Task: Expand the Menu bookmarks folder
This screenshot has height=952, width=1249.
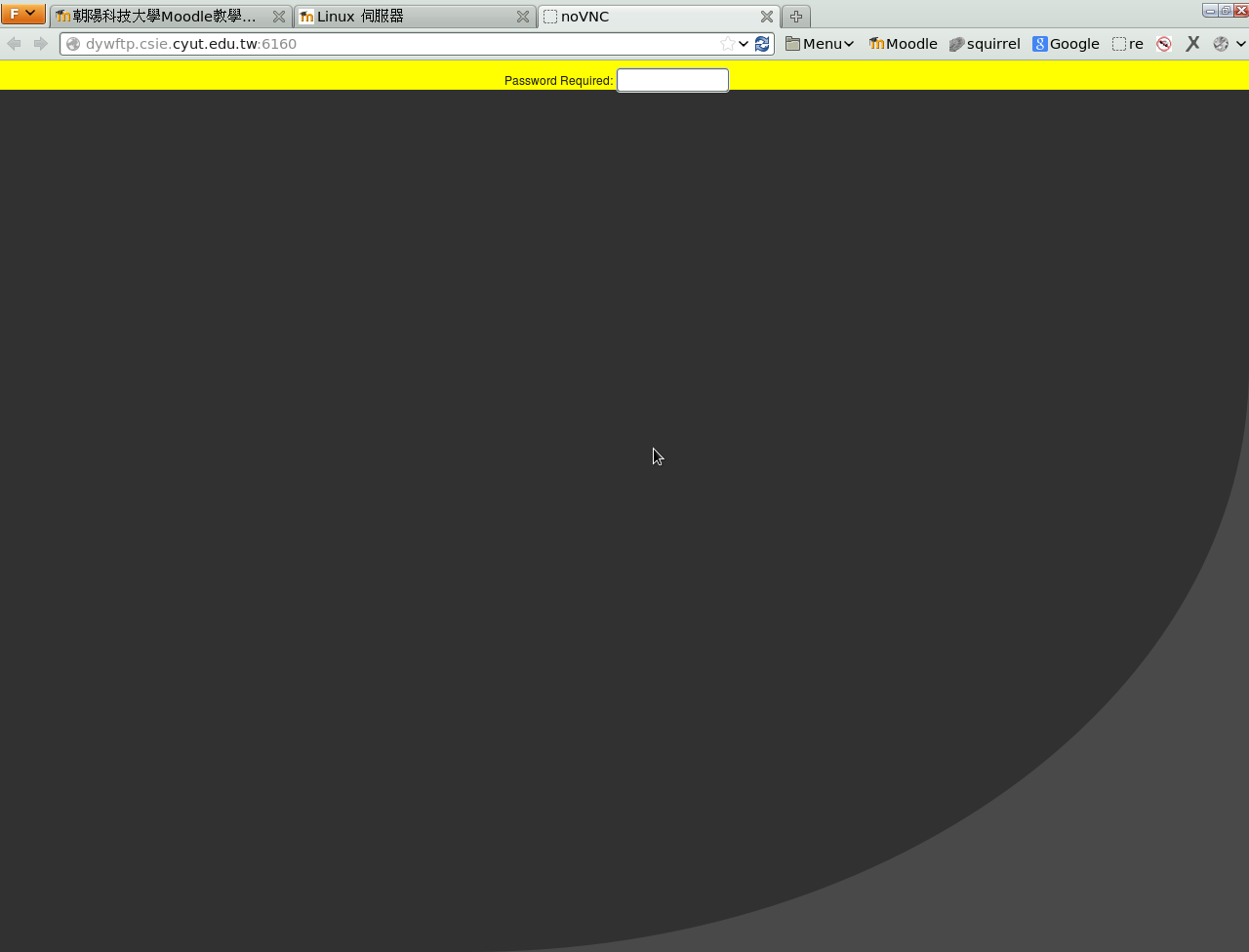Action: tap(820, 44)
